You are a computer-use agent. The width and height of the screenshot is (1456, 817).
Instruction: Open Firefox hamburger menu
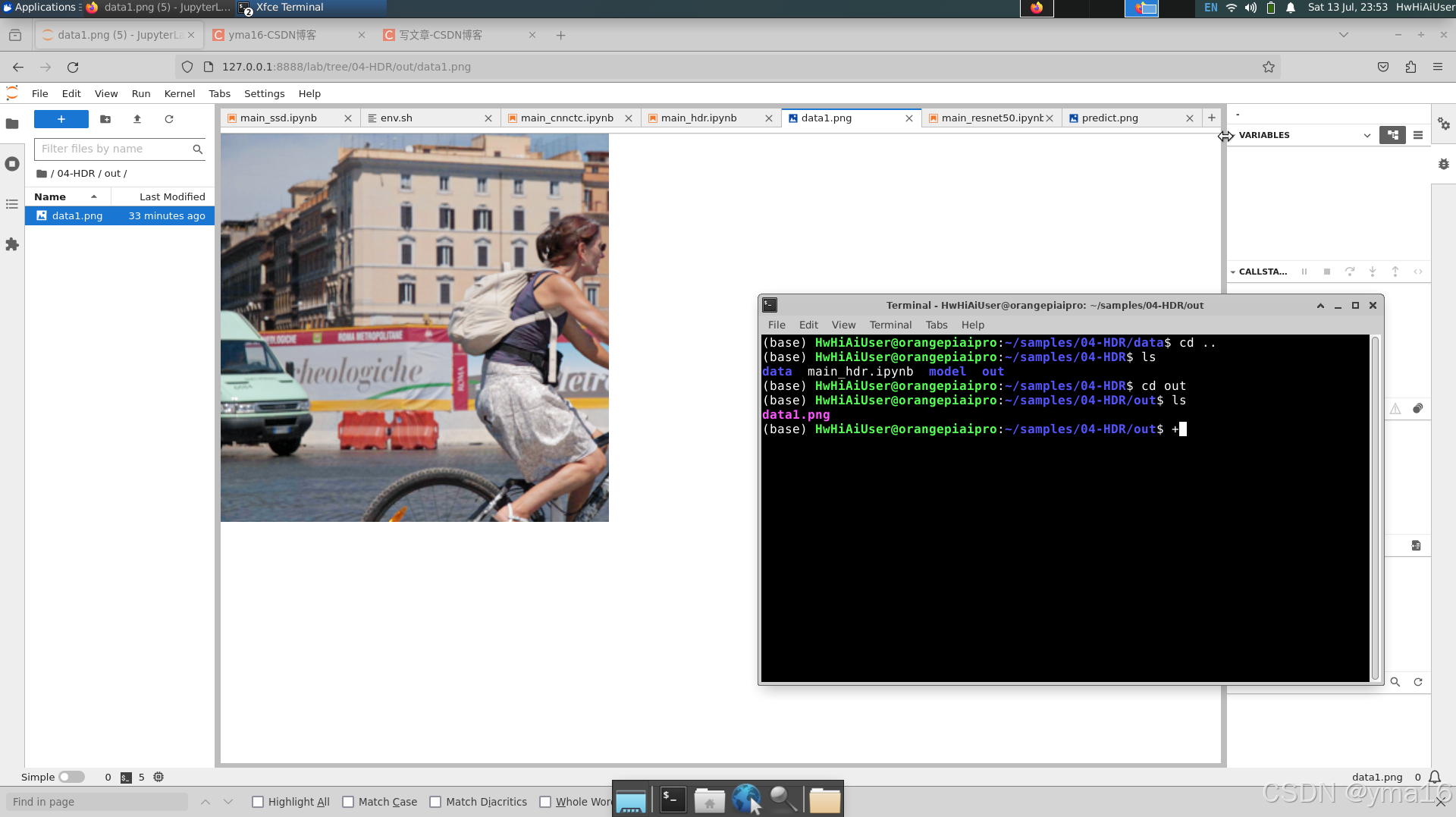(1438, 67)
